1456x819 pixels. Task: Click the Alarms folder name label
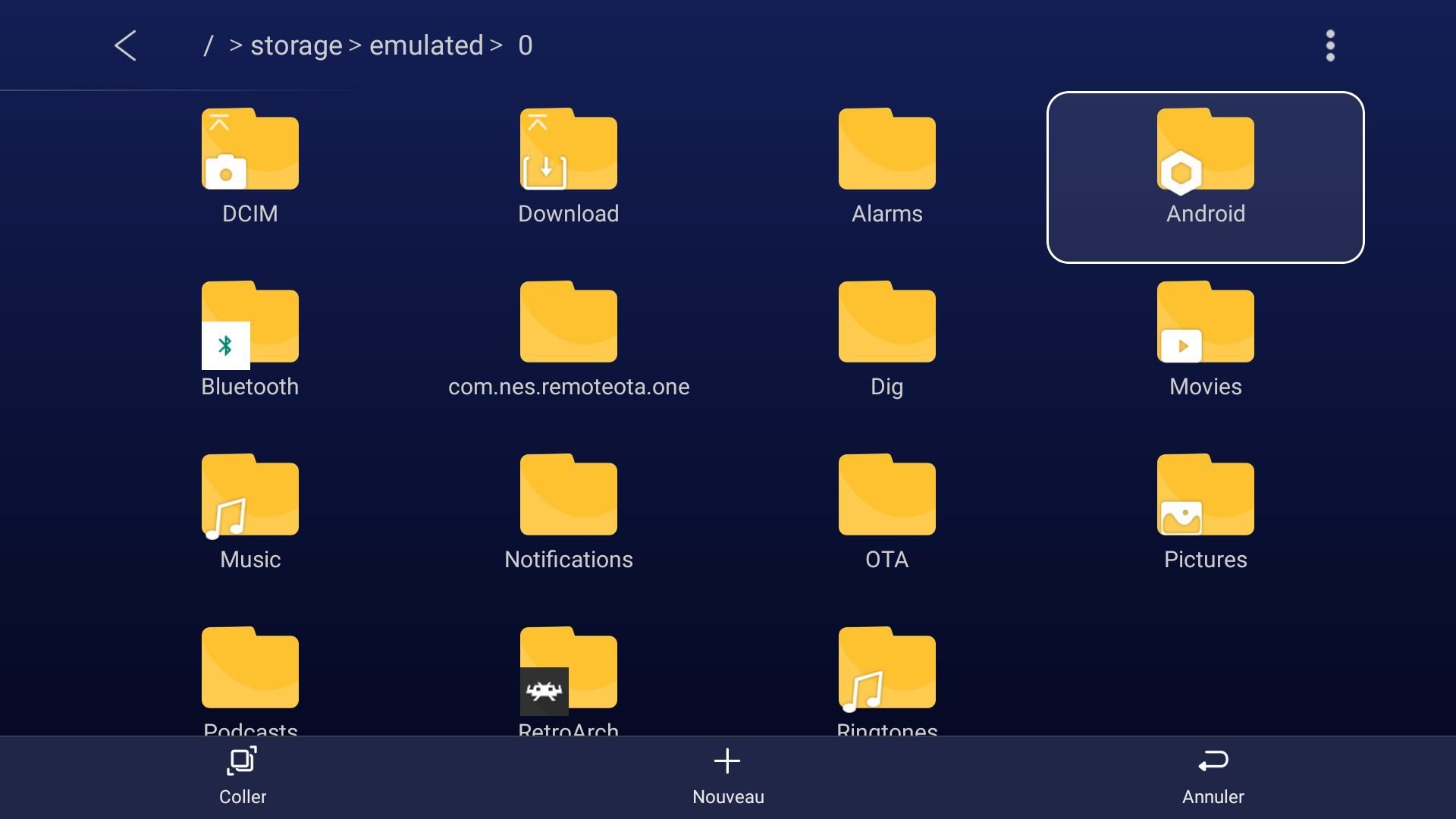point(887,214)
